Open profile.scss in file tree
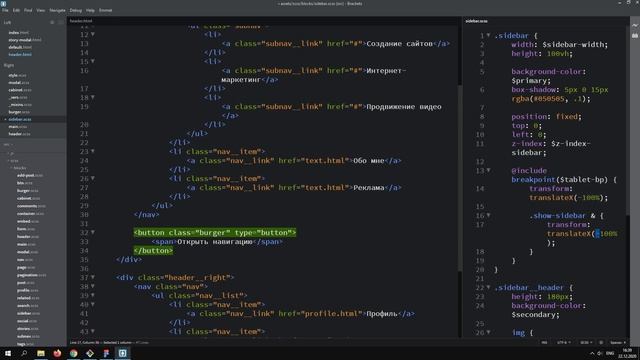 [x=28, y=290]
